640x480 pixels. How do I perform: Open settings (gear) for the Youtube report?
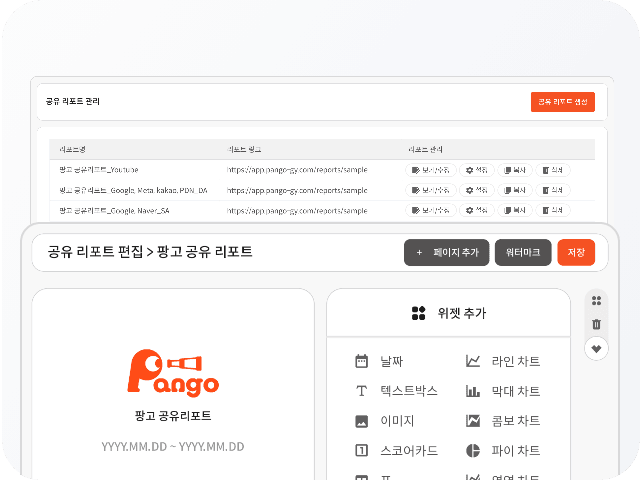pyautogui.click(x=477, y=170)
